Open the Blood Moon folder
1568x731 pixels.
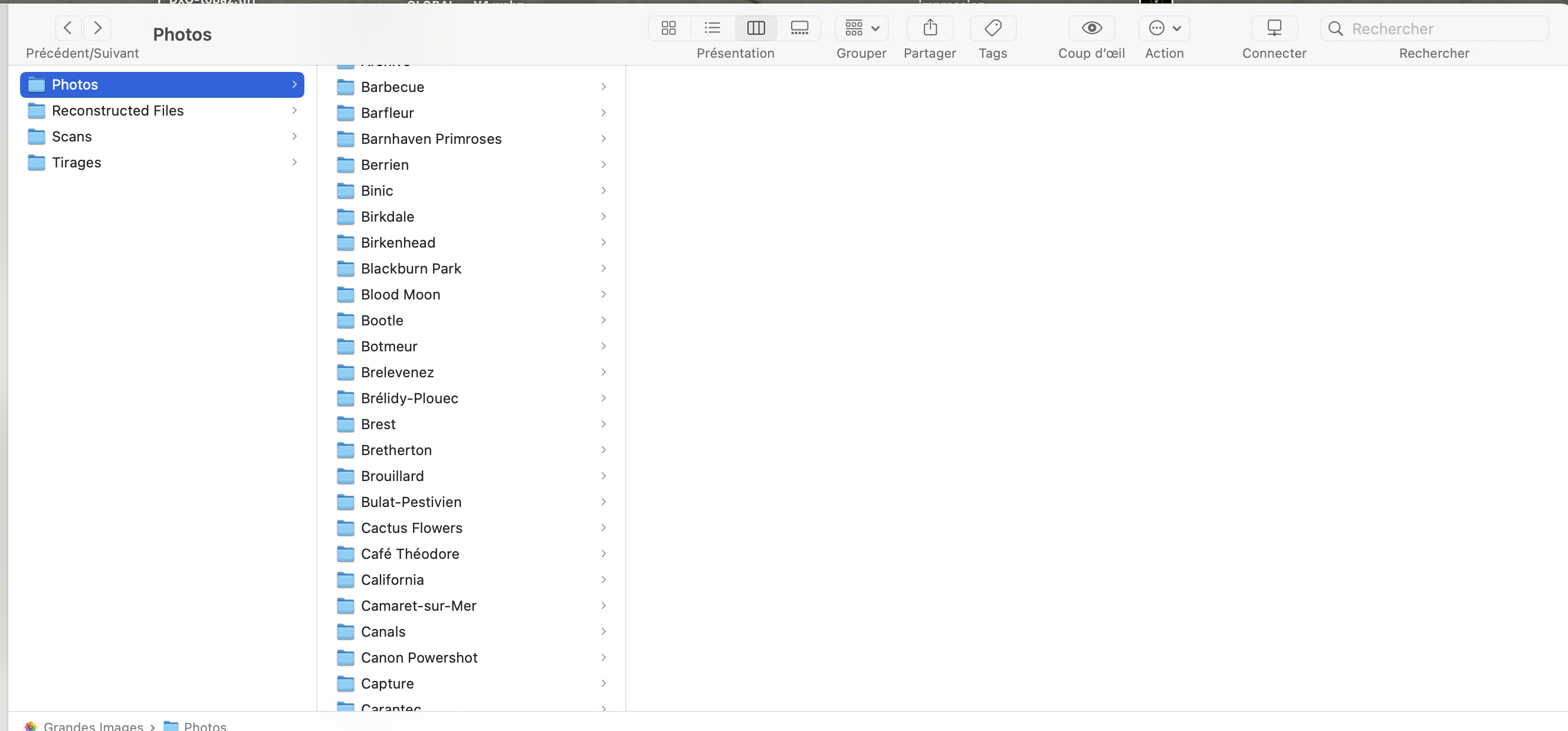pos(400,295)
